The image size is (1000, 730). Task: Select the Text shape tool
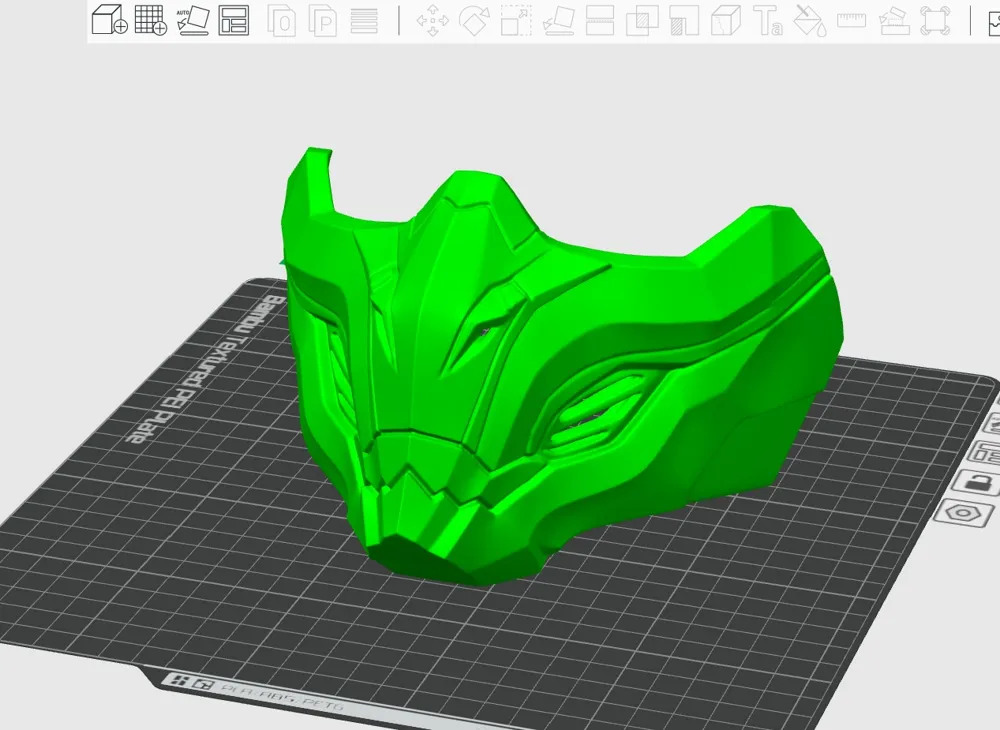tap(768, 20)
